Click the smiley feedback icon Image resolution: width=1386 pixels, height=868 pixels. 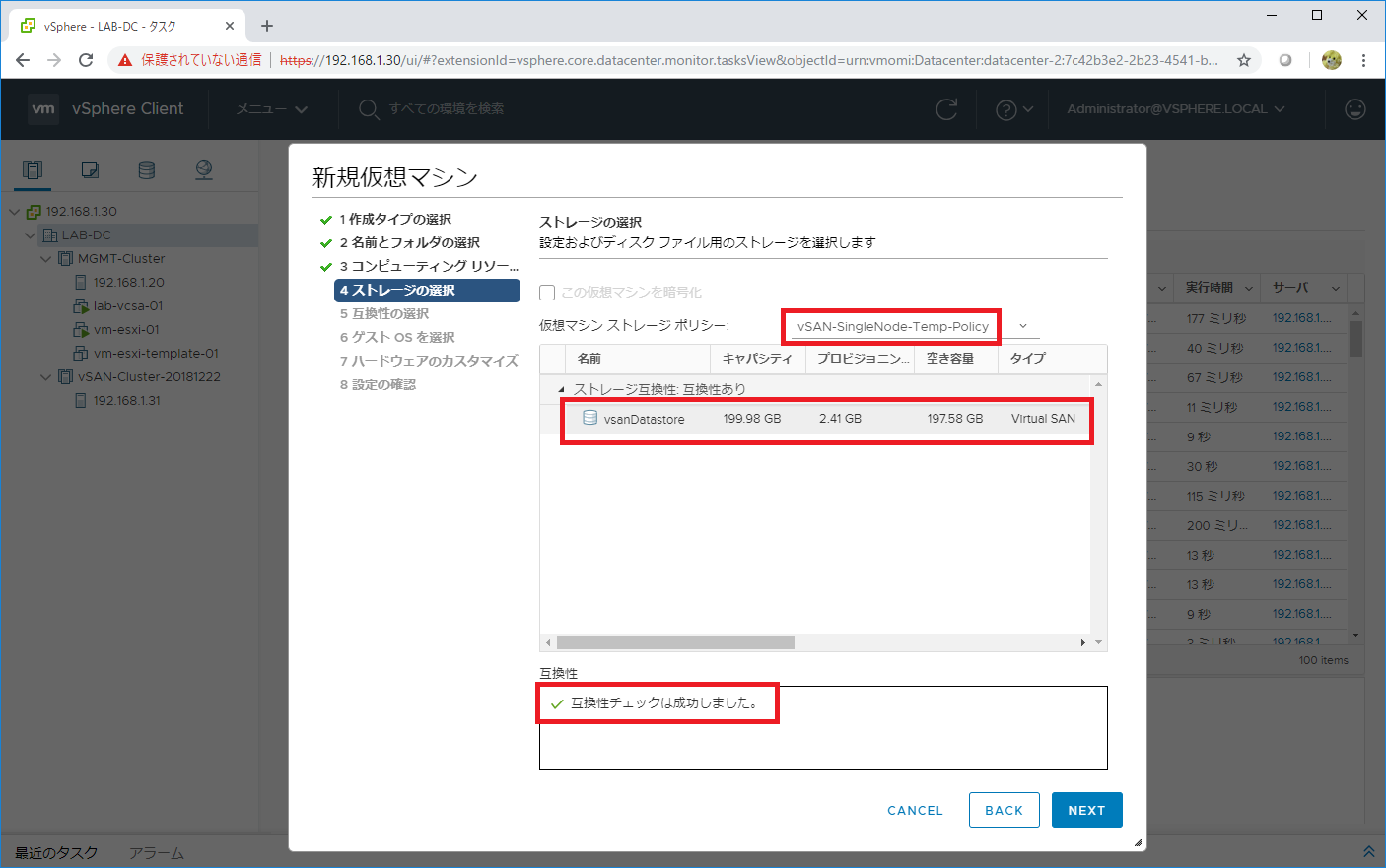click(1355, 108)
